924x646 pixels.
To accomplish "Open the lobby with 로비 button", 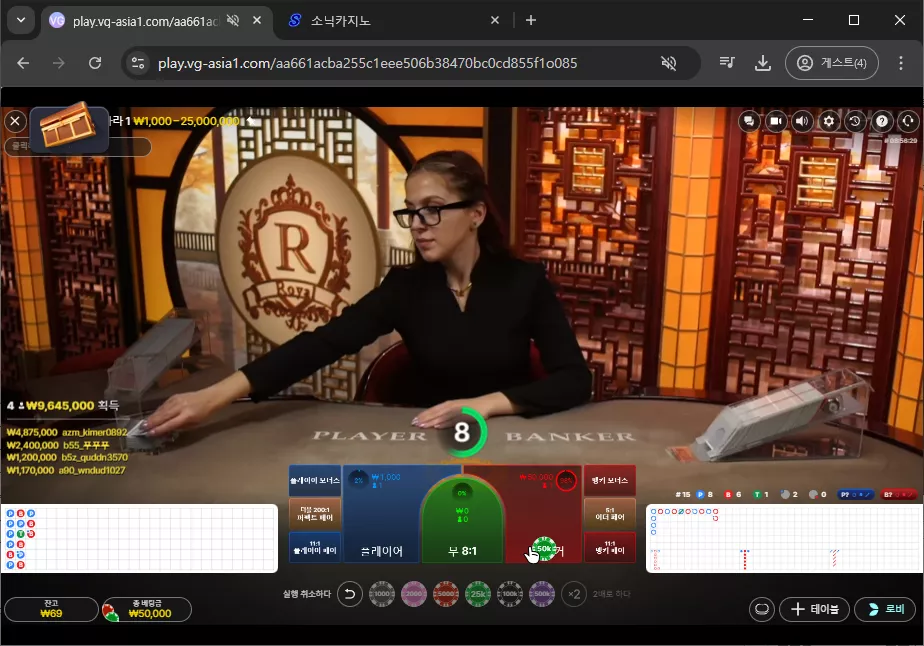I will click(886, 609).
